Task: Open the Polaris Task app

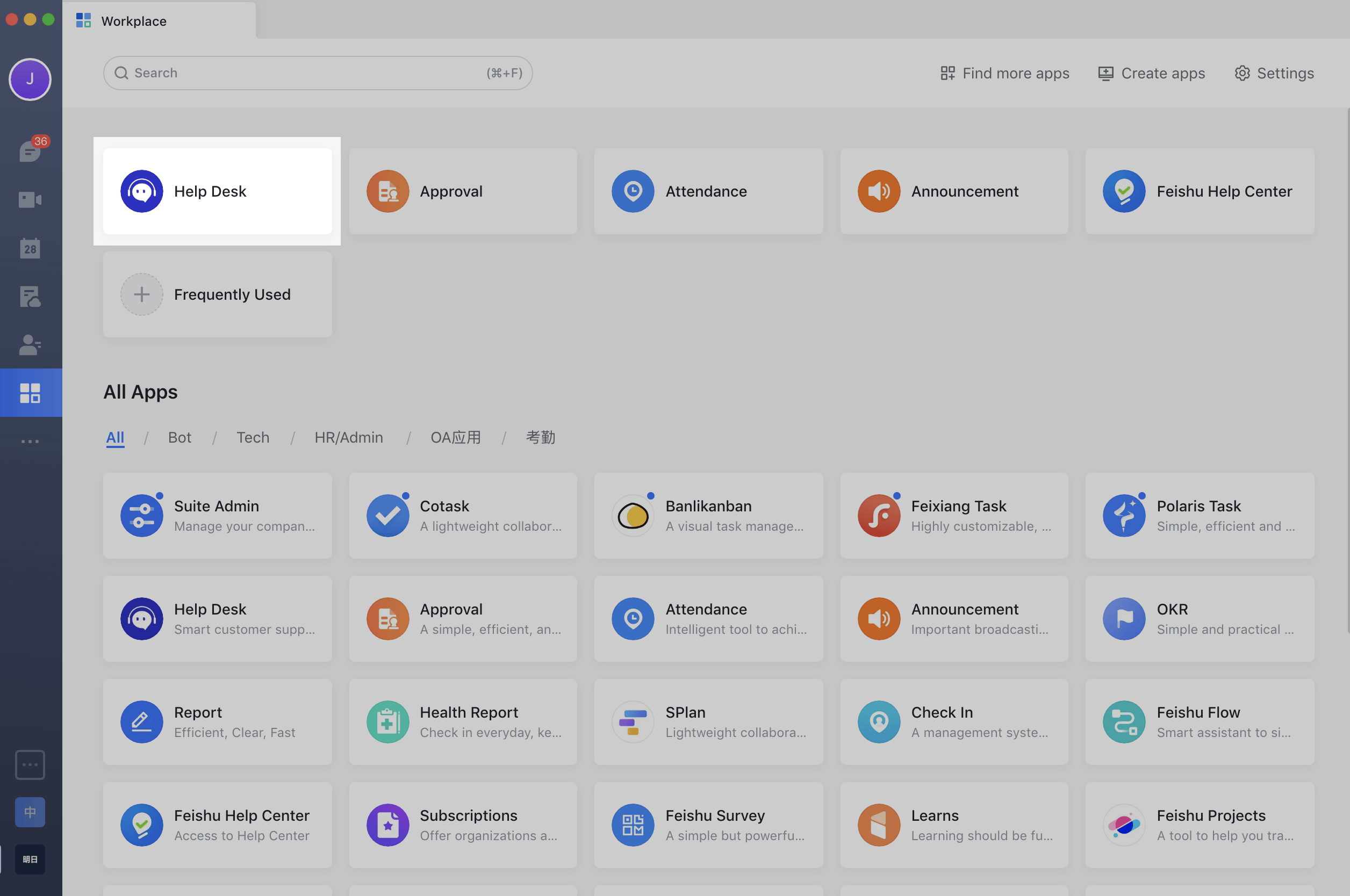Action: (x=1200, y=516)
